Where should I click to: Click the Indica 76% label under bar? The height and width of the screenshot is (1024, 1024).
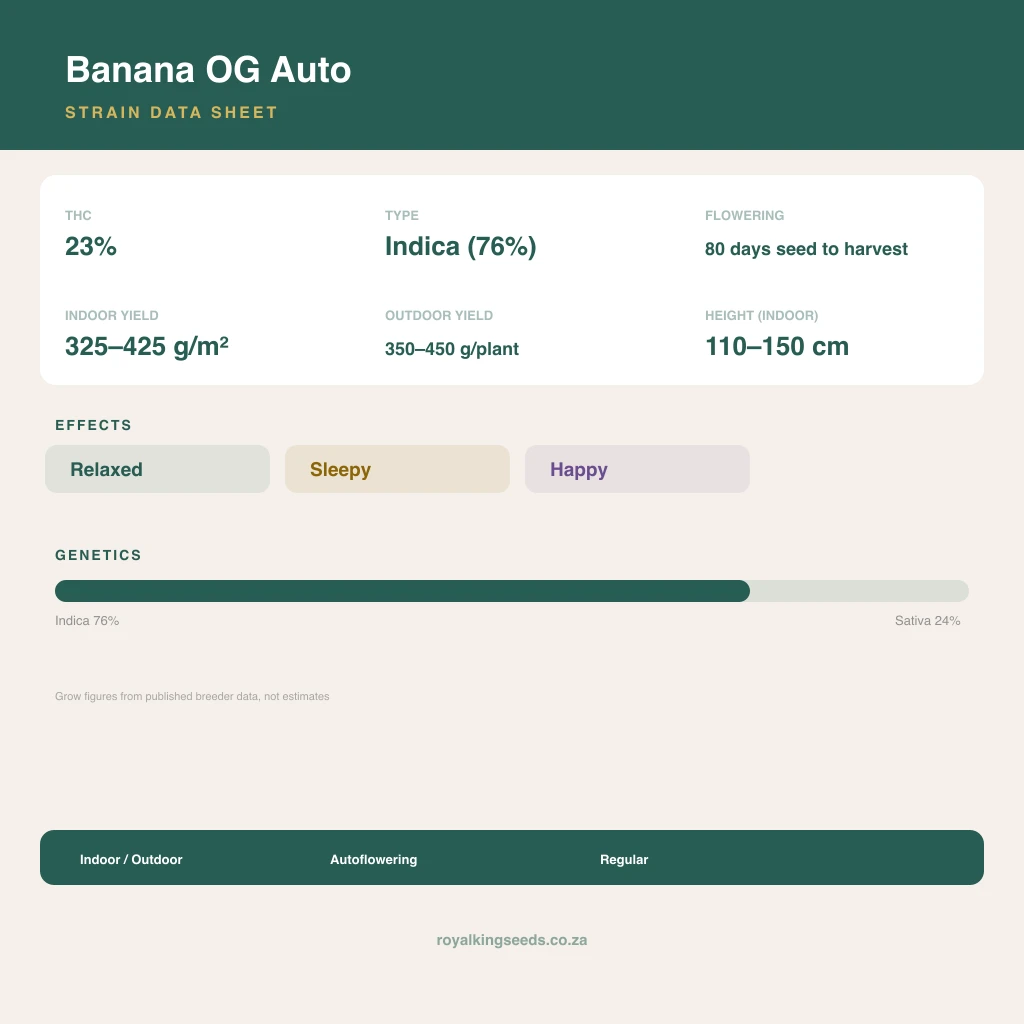pos(87,620)
